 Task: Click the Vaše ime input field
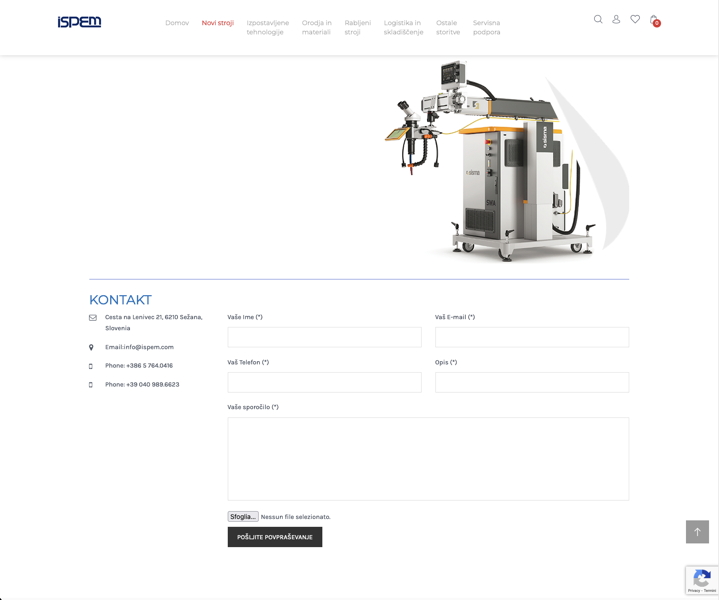click(324, 337)
